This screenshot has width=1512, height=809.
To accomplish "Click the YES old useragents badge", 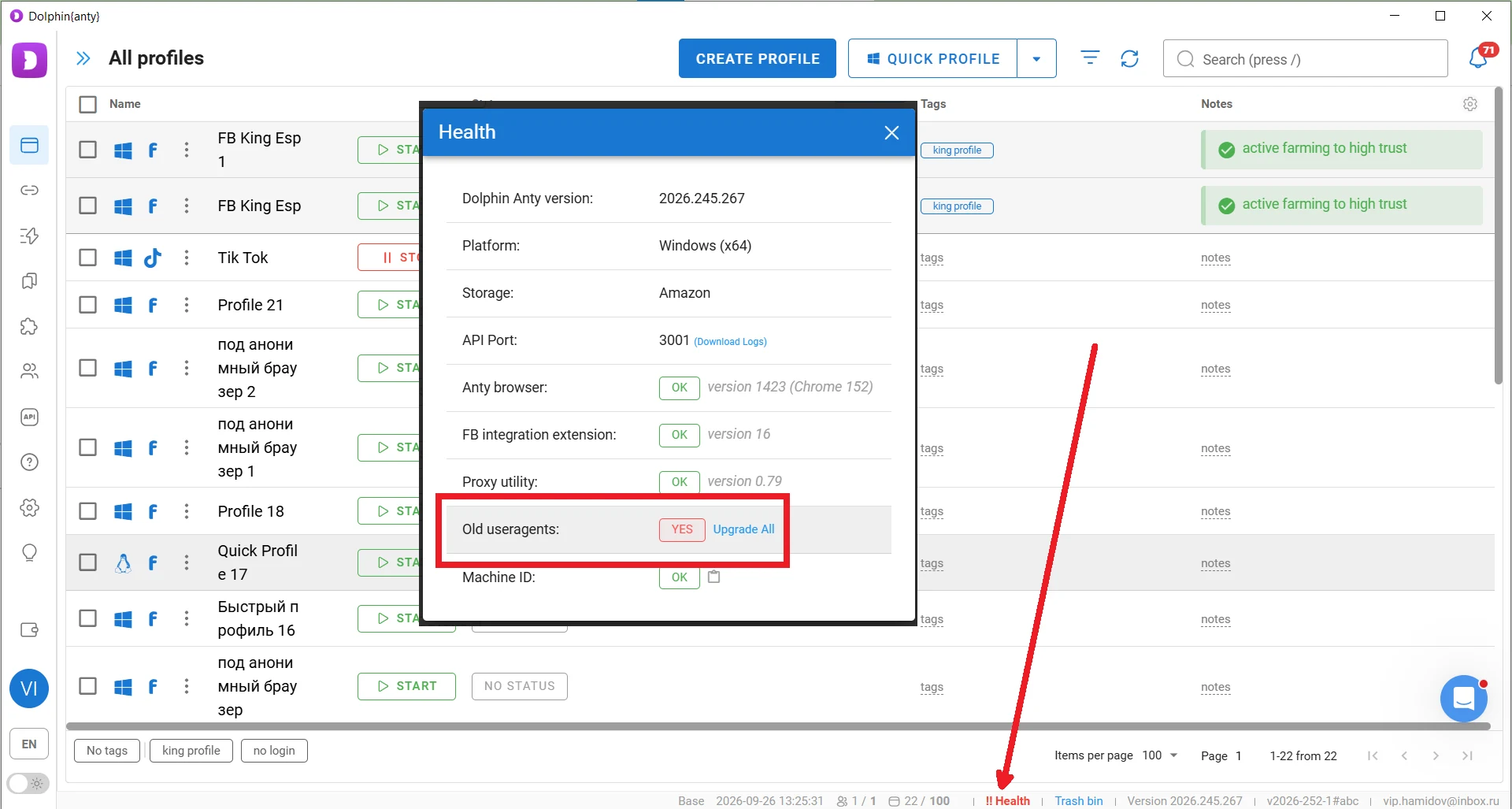I will pos(682,529).
